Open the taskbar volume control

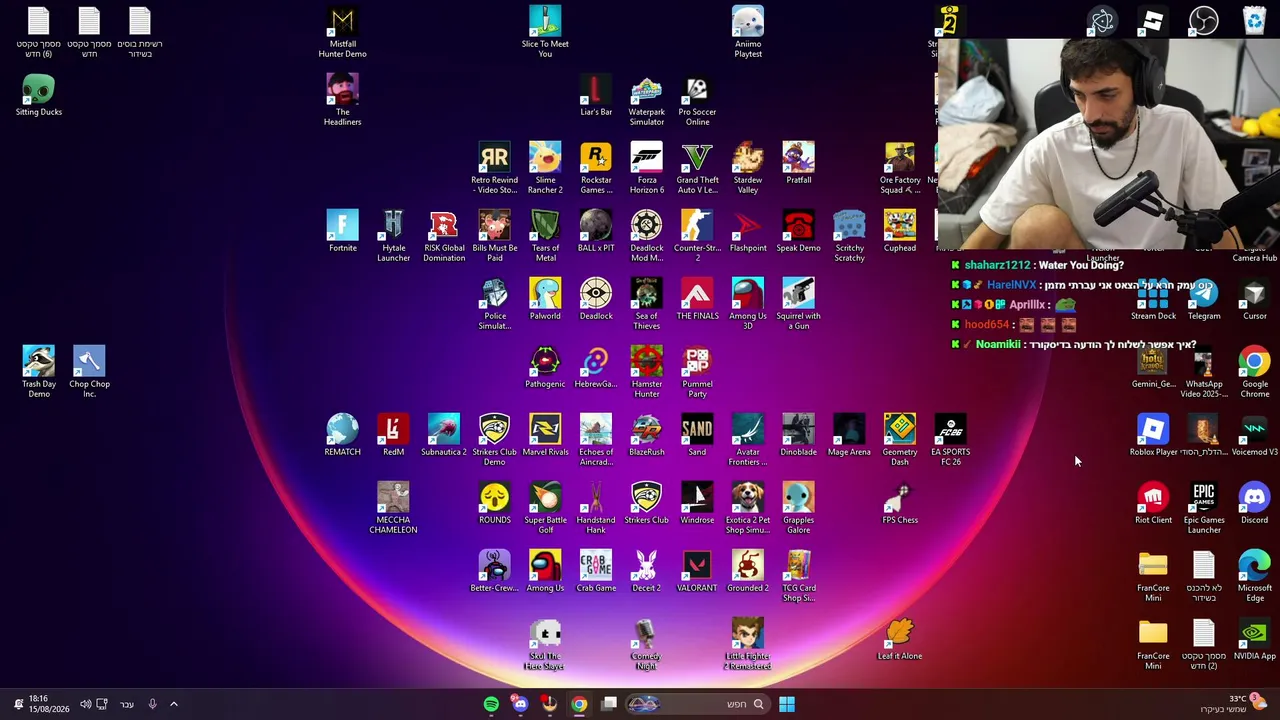click(85, 704)
